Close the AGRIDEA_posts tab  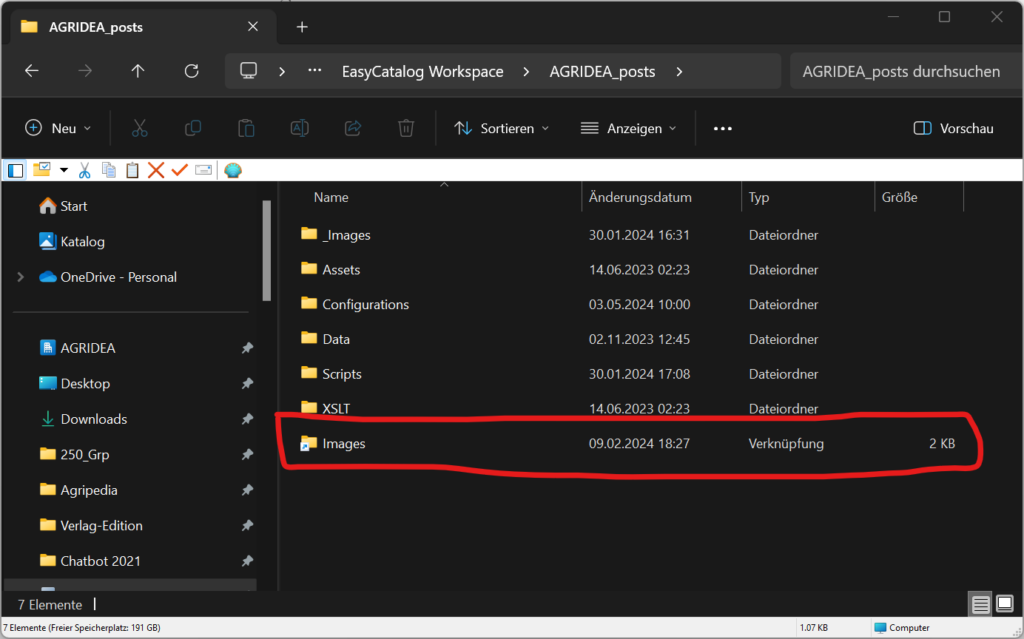tap(253, 27)
